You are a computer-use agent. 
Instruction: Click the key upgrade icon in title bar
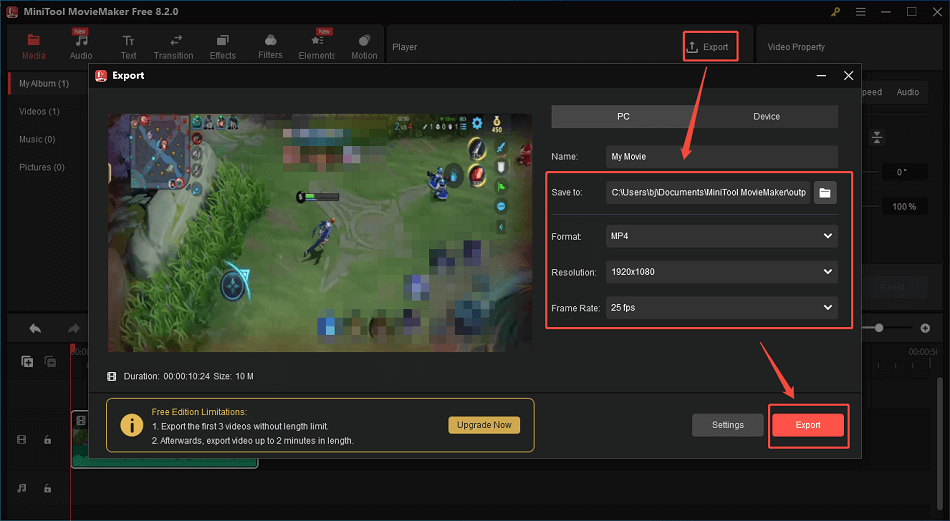835,12
